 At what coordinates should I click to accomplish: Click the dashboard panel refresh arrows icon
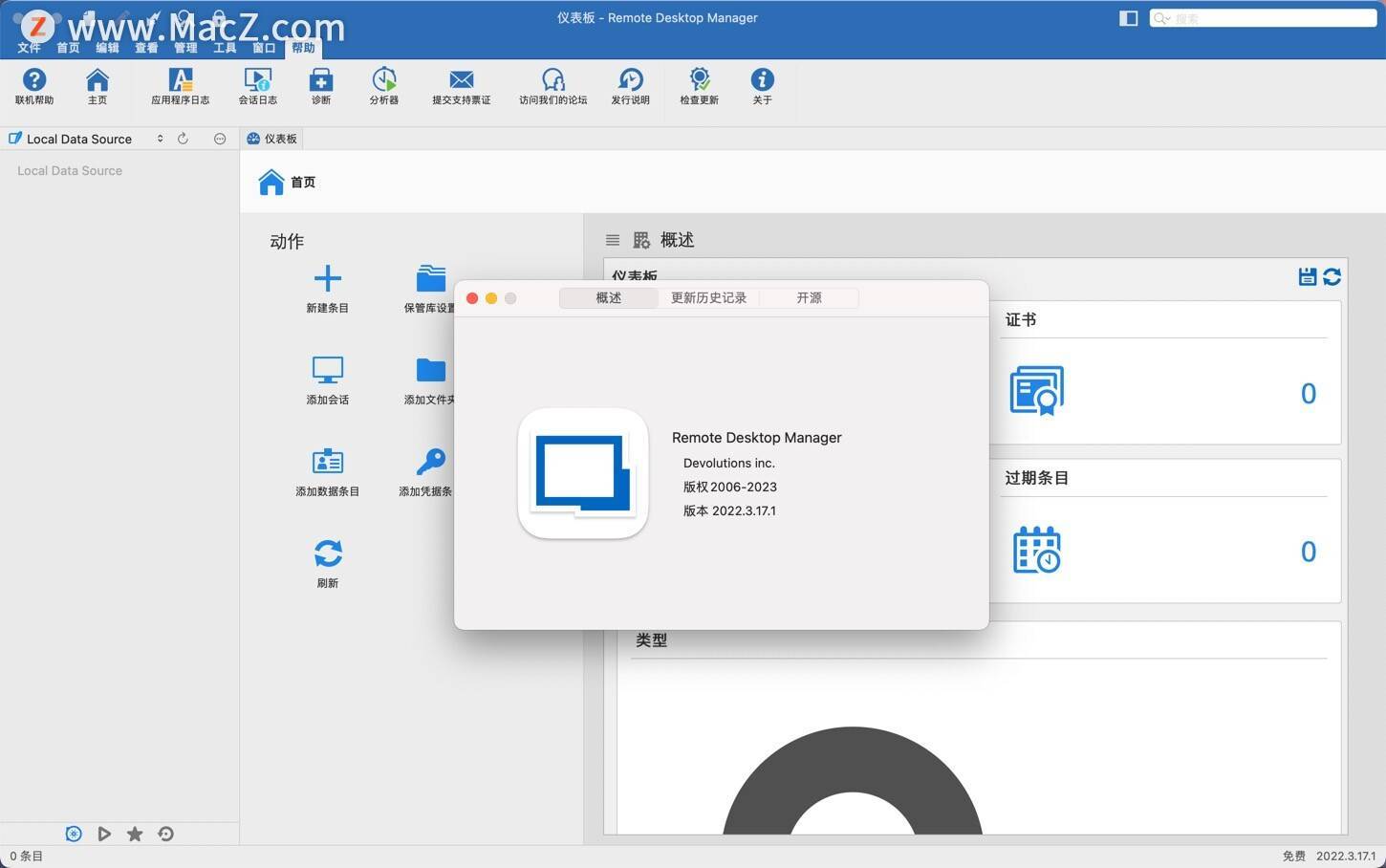click(1332, 276)
